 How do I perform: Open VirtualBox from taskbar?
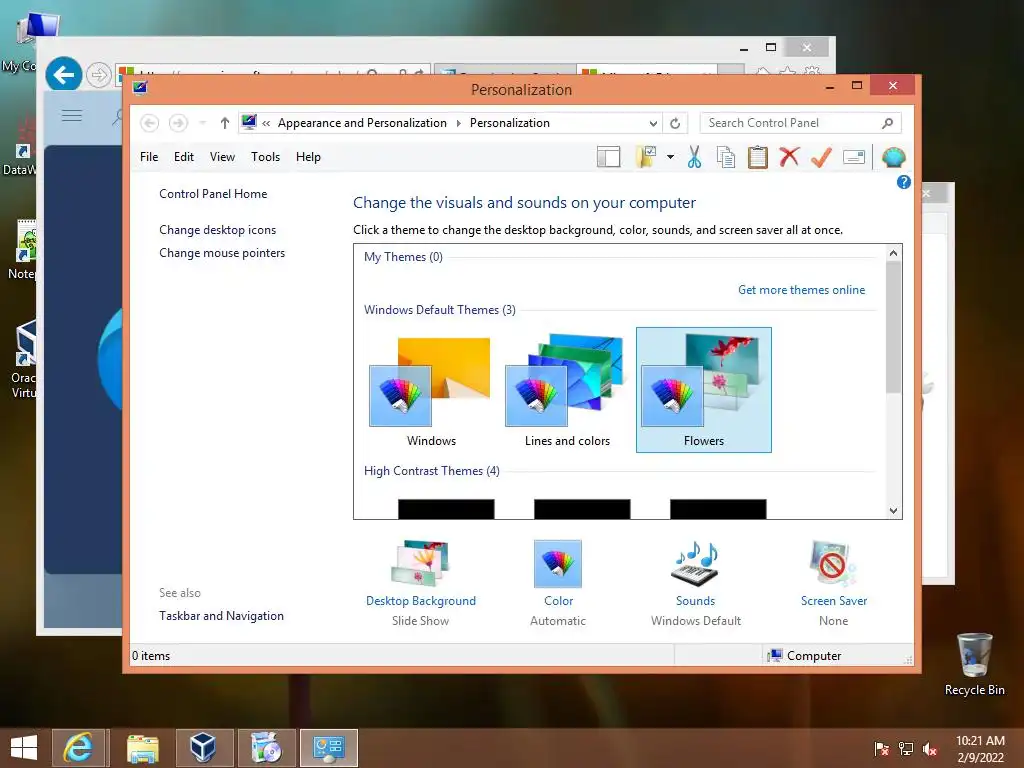pyautogui.click(x=202, y=748)
